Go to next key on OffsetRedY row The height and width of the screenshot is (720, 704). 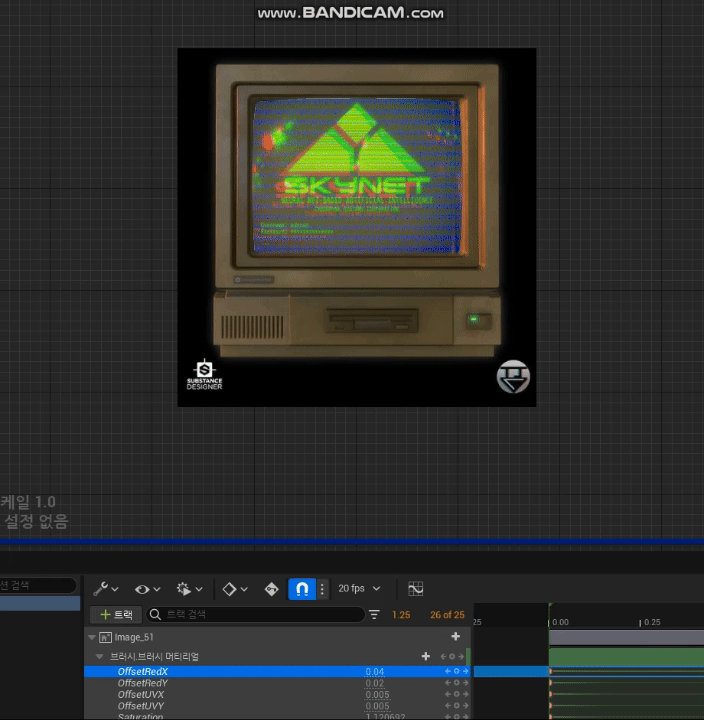pos(465,683)
